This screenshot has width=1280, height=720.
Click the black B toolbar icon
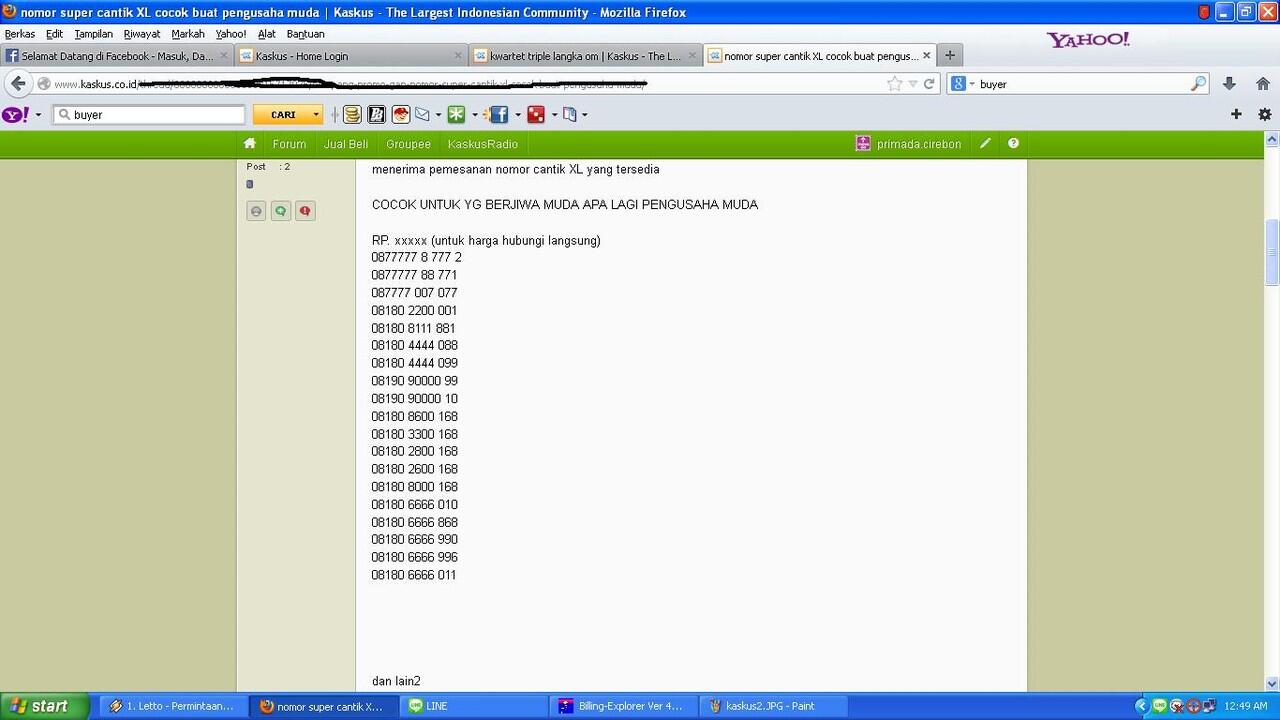pyautogui.click(x=376, y=115)
